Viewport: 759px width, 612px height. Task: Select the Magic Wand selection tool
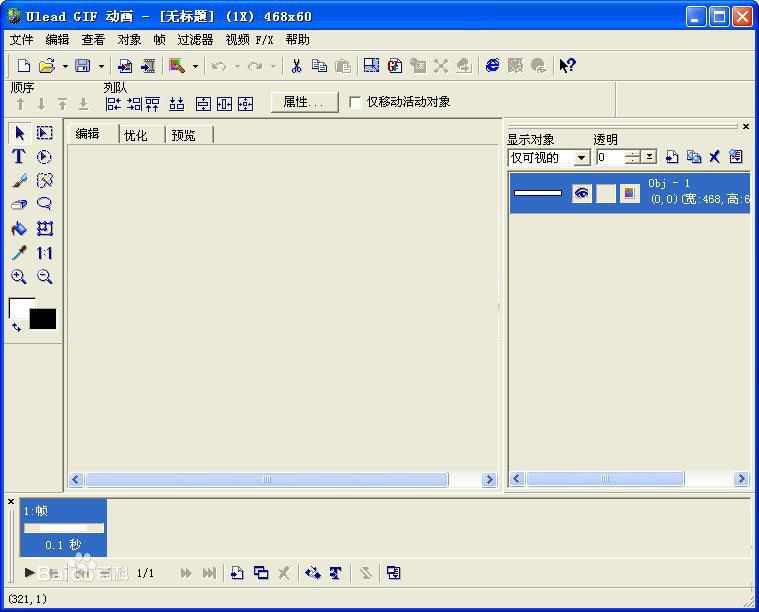45,181
